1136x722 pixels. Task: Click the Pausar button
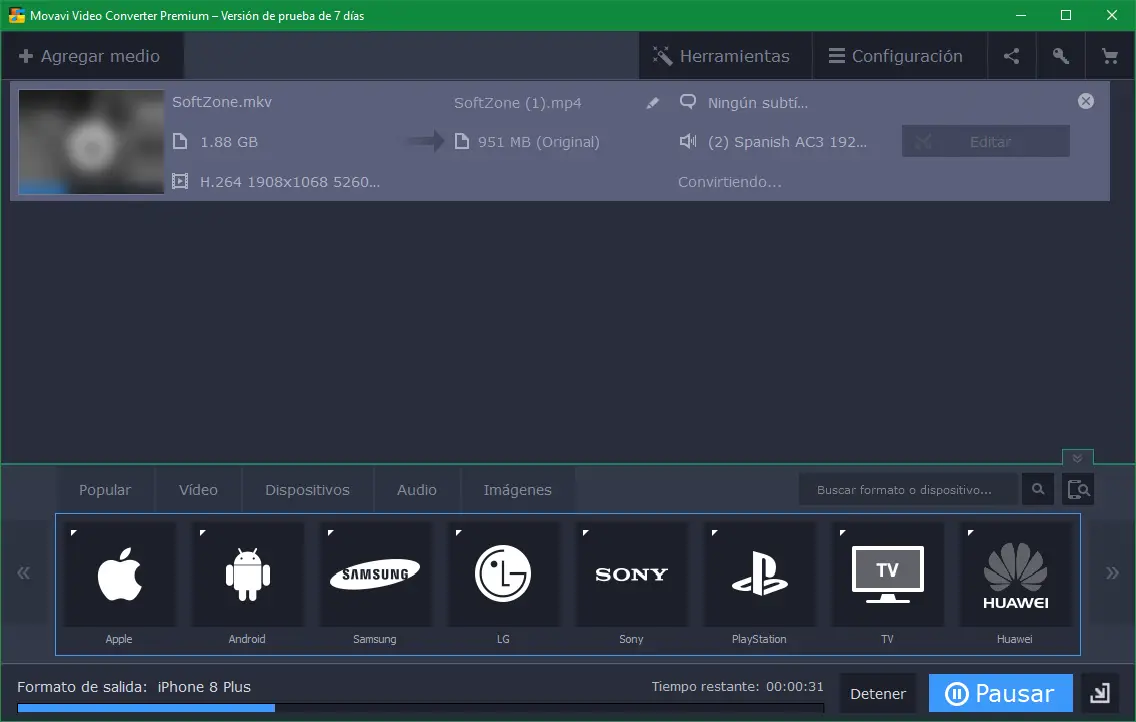[1001, 694]
